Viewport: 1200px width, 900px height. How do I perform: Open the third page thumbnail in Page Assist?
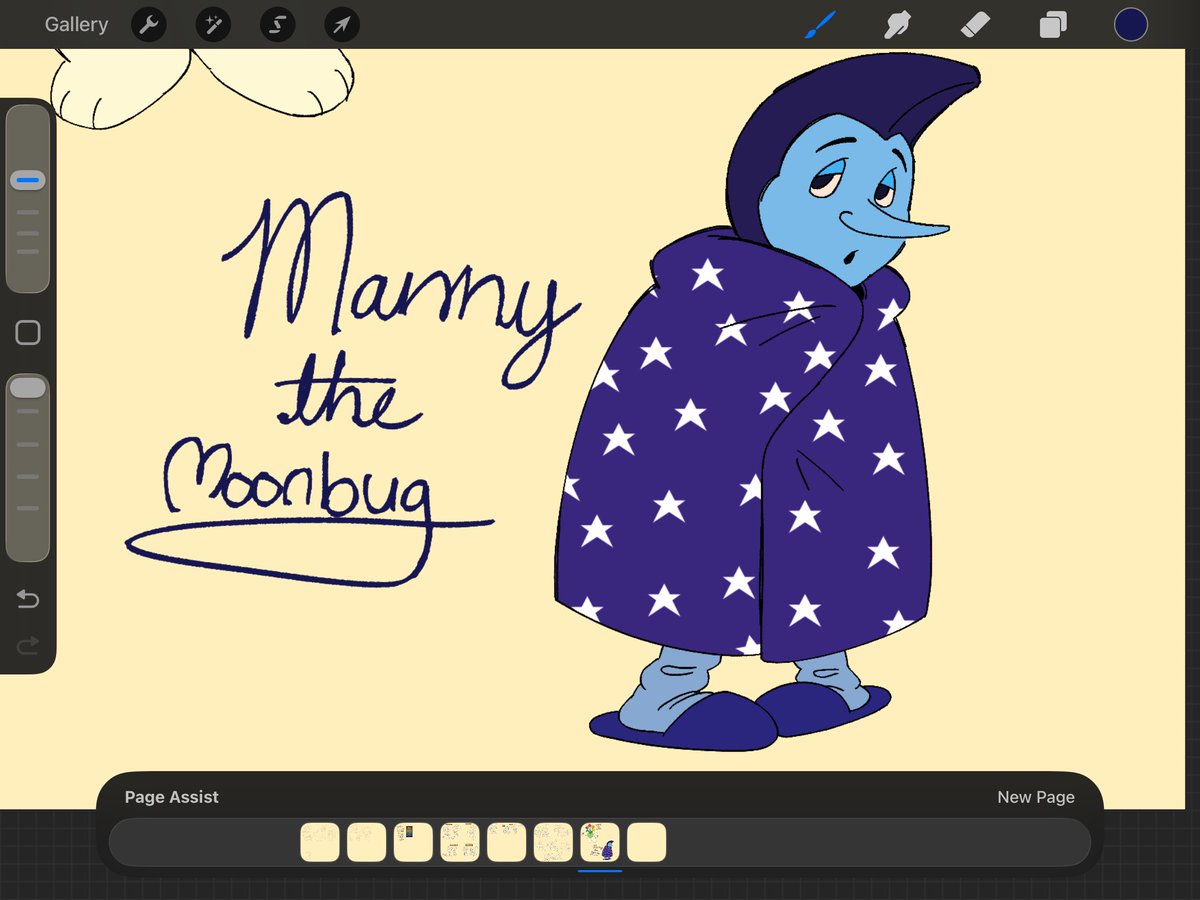click(413, 842)
